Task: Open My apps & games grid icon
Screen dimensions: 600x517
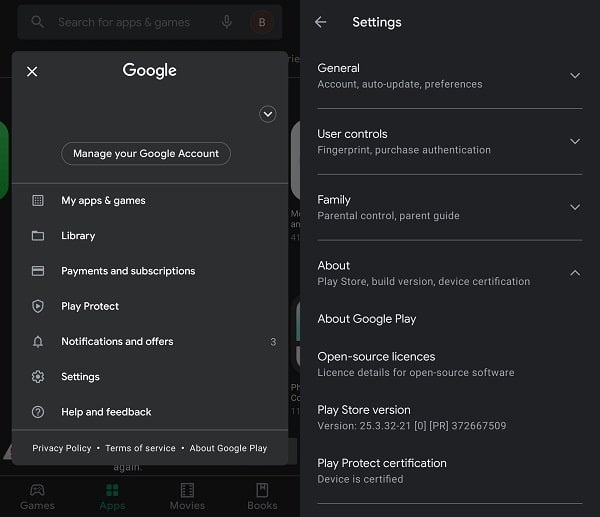Action: (x=38, y=200)
